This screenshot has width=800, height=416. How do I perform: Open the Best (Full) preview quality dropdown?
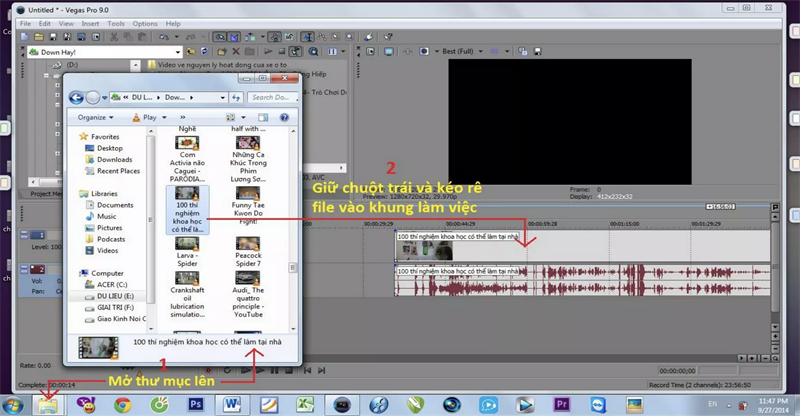pyautogui.click(x=481, y=52)
